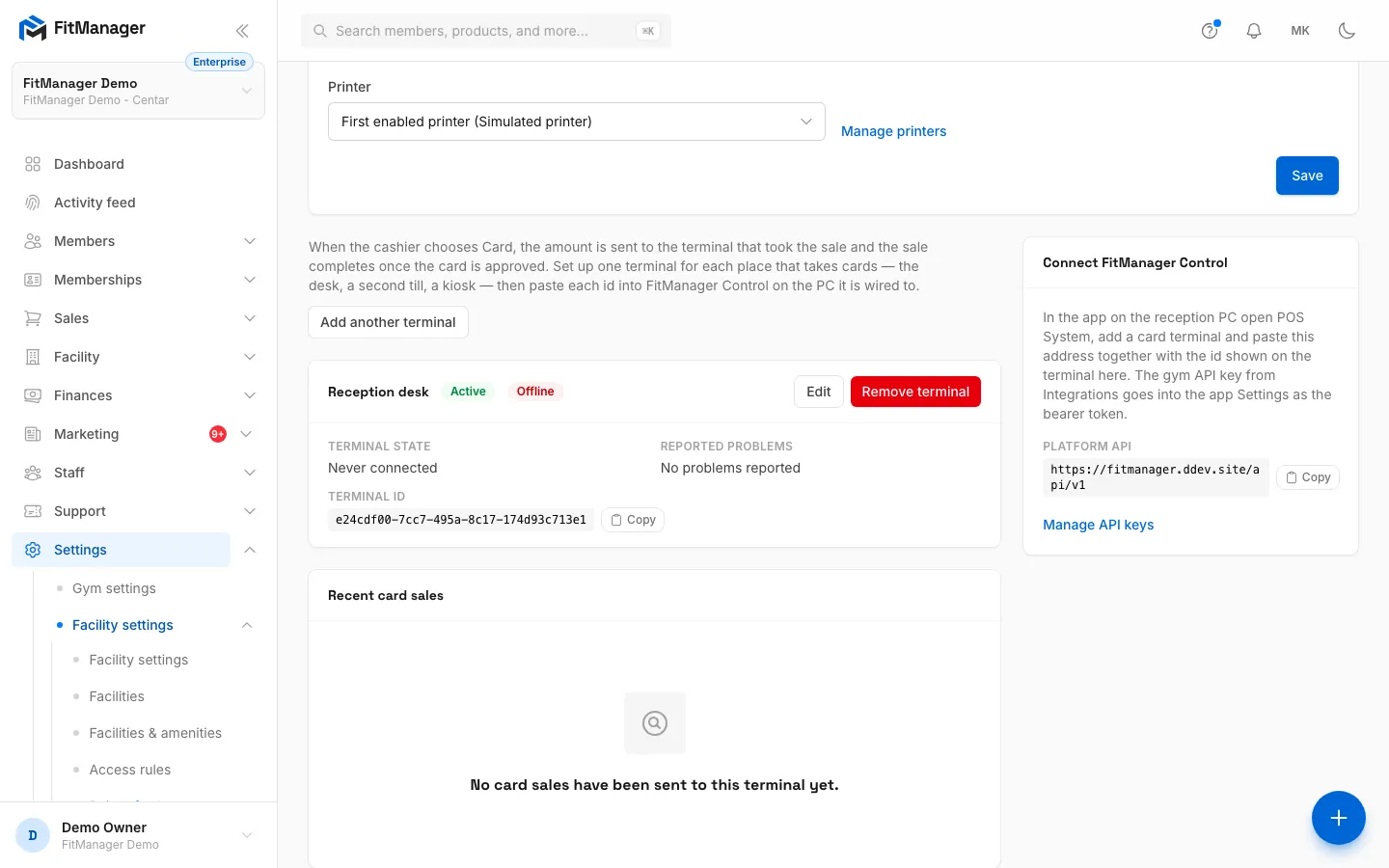
Task: Collapse the Settings section chevron
Action: click(x=250, y=550)
